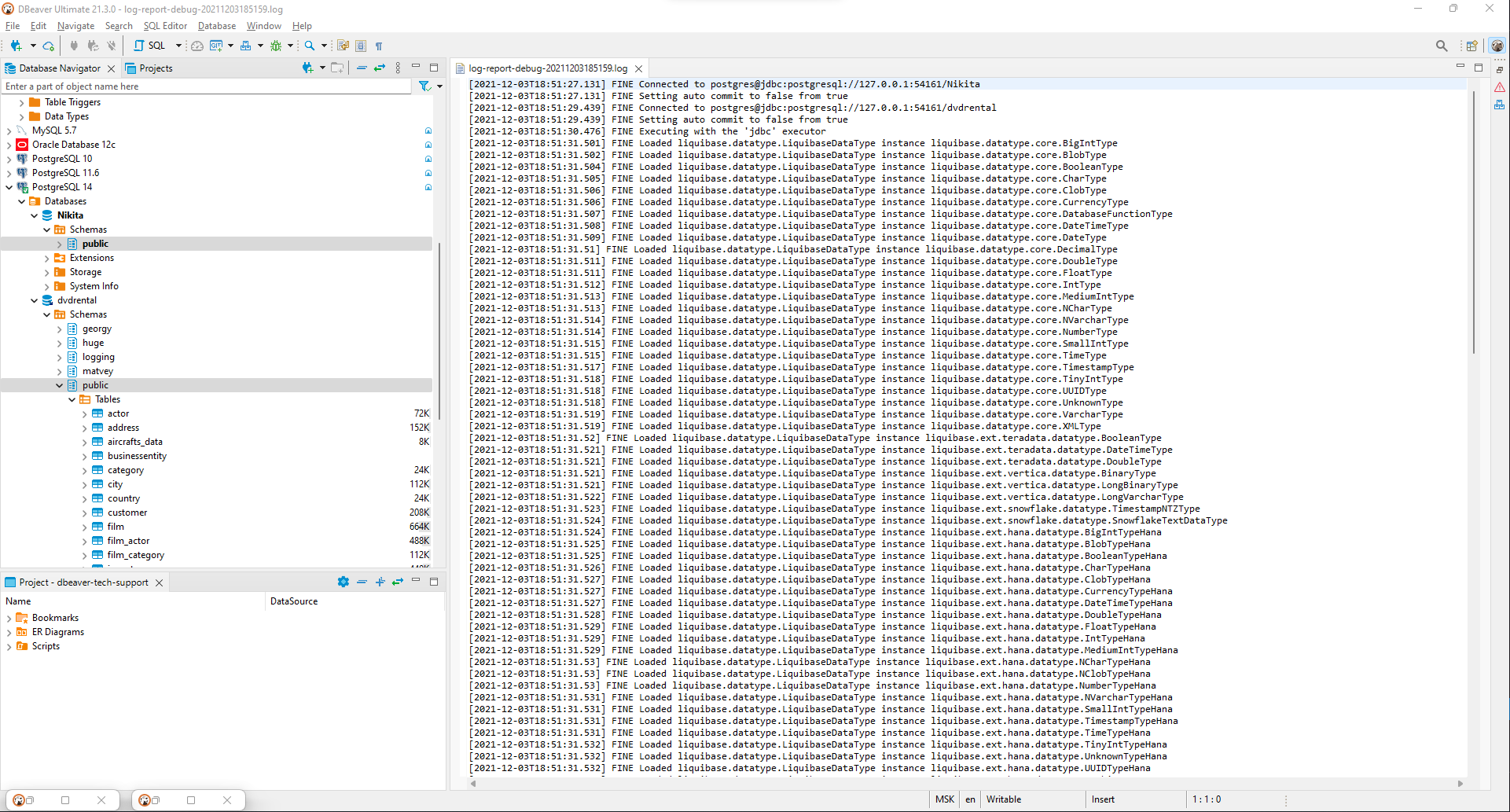Click the Disconnect plug icon
Image resolution: width=1510 pixels, height=812 pixels.
(112, 46)
